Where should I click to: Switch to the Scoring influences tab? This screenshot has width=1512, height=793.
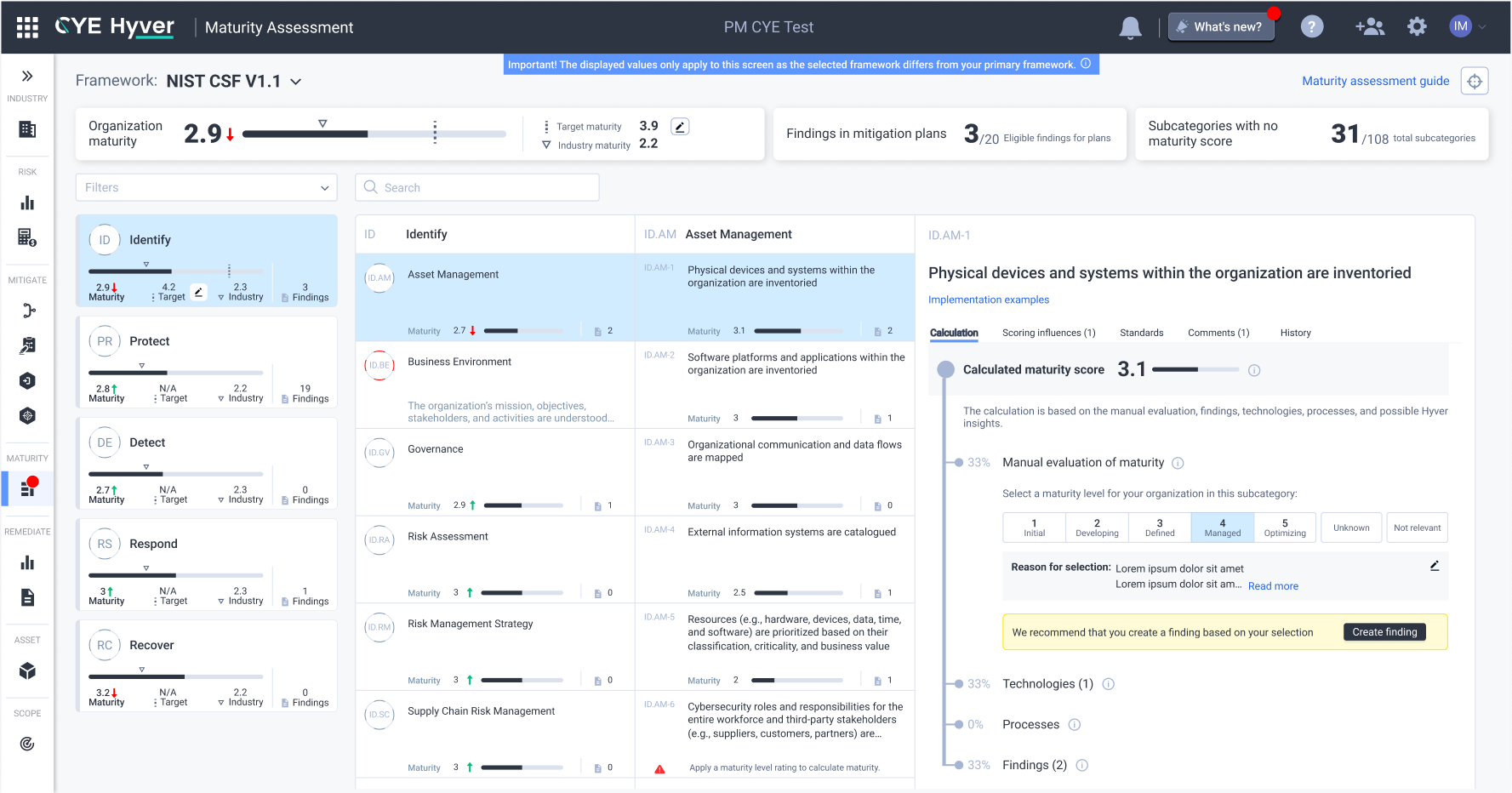1048,333
